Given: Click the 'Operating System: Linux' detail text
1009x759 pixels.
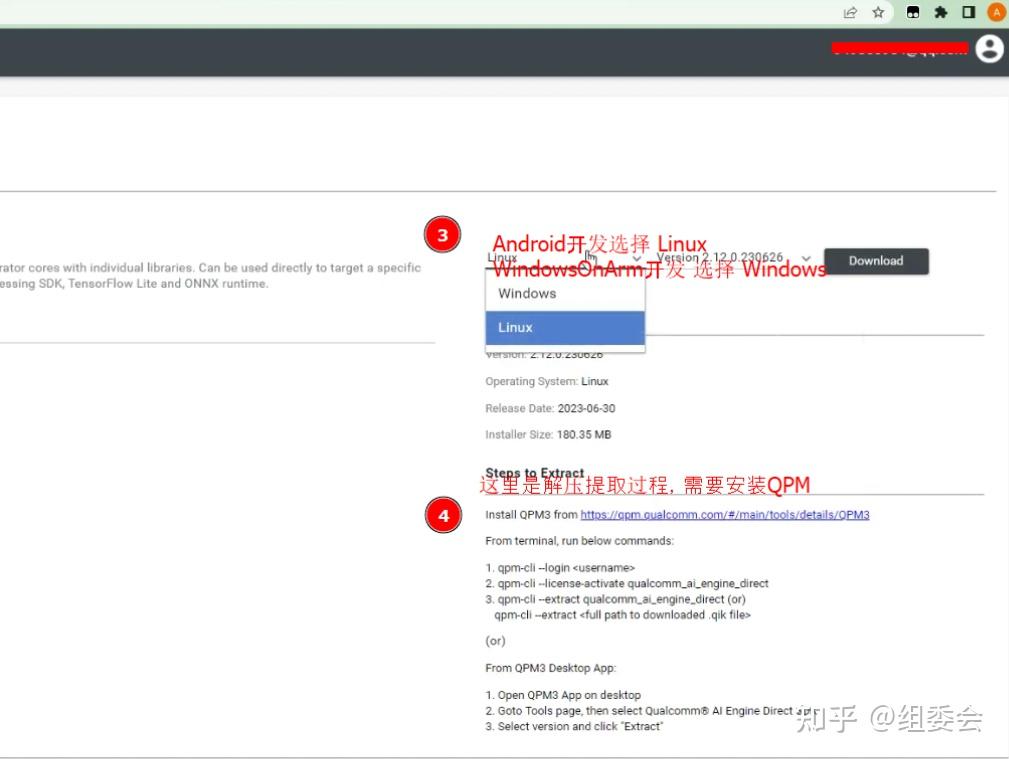Looking at the screenshot, I should (545, 381).
